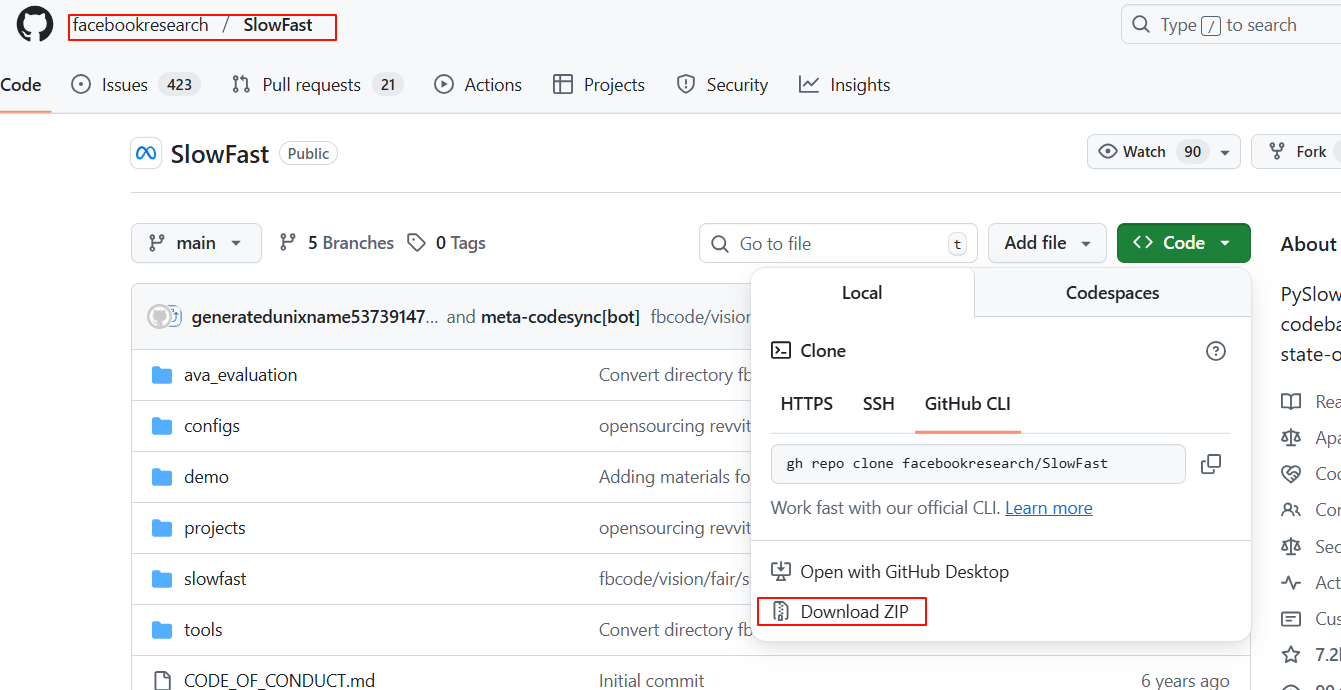Click the configs folder icon
This screenshot has width=1341, height=690.
click(162, 426)
